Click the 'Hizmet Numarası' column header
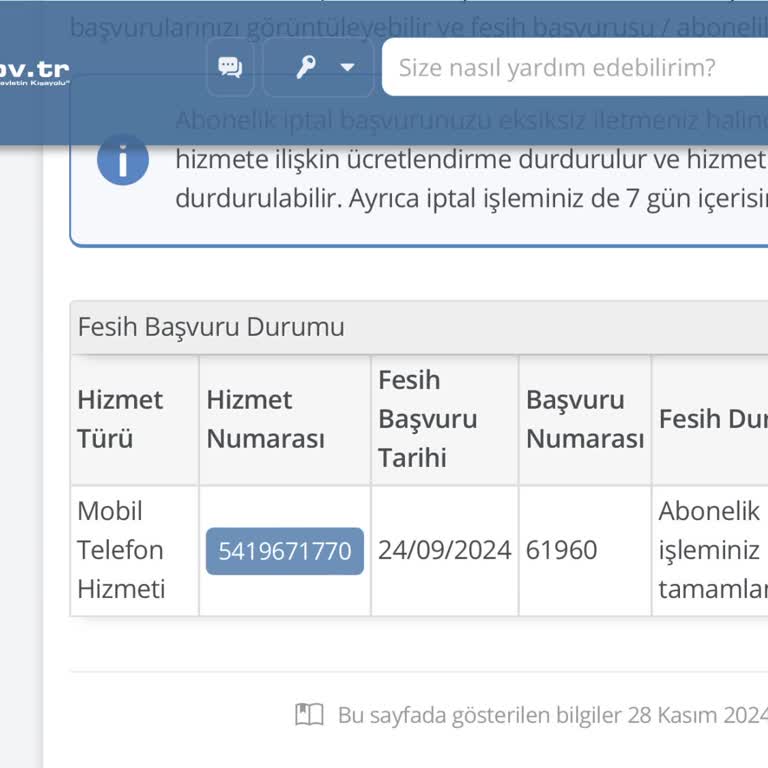The height and width of the screenshot is (768, 768). (x=285, y=419)
